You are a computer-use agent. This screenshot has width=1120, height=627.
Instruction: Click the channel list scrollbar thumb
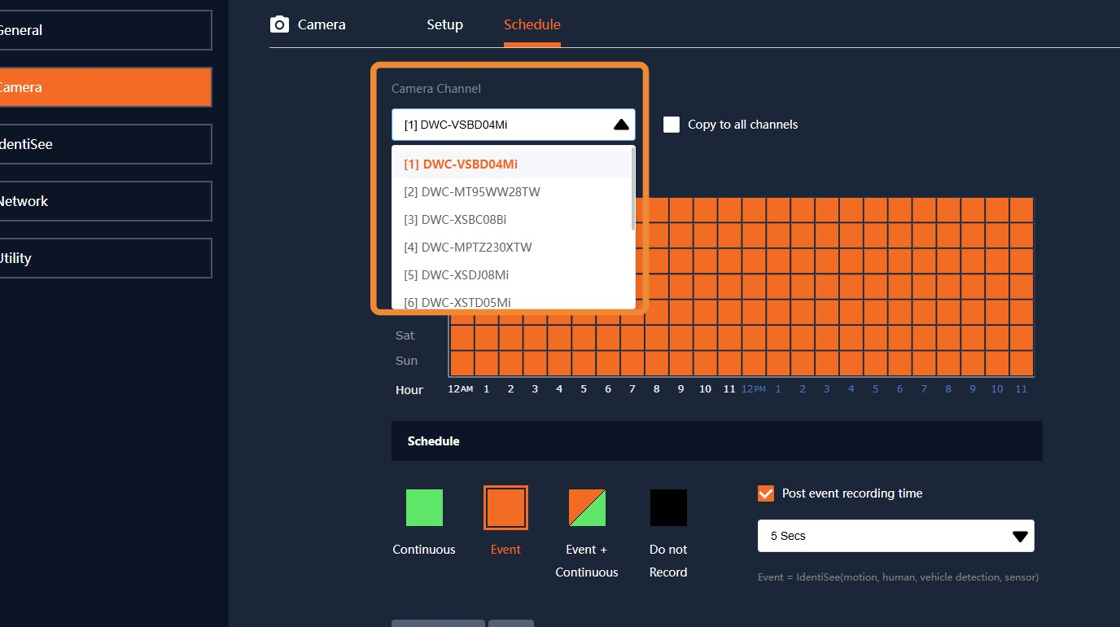[x=633, y=189]
